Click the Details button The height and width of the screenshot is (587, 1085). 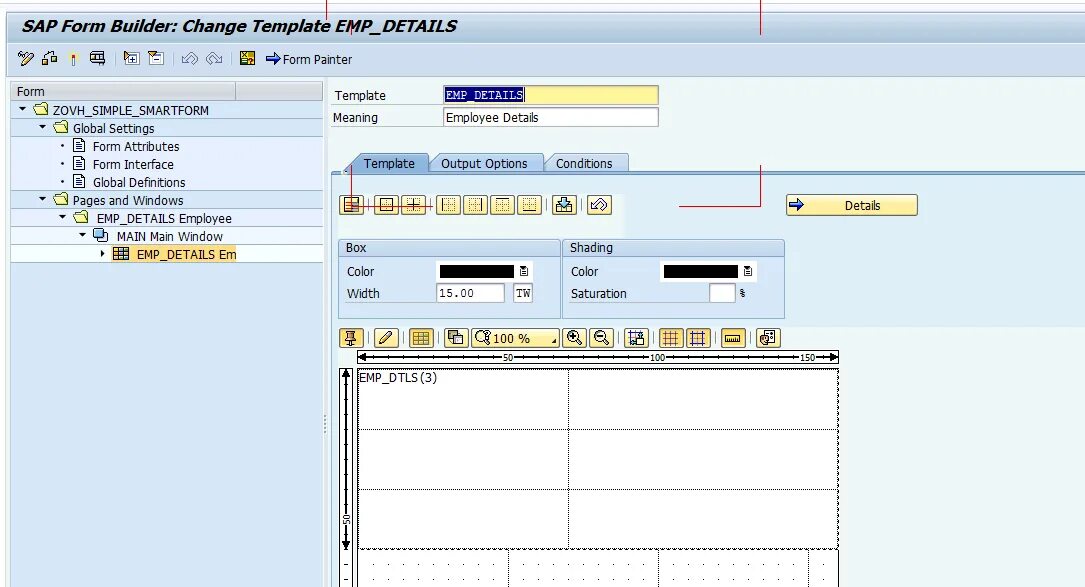point(852,205)
